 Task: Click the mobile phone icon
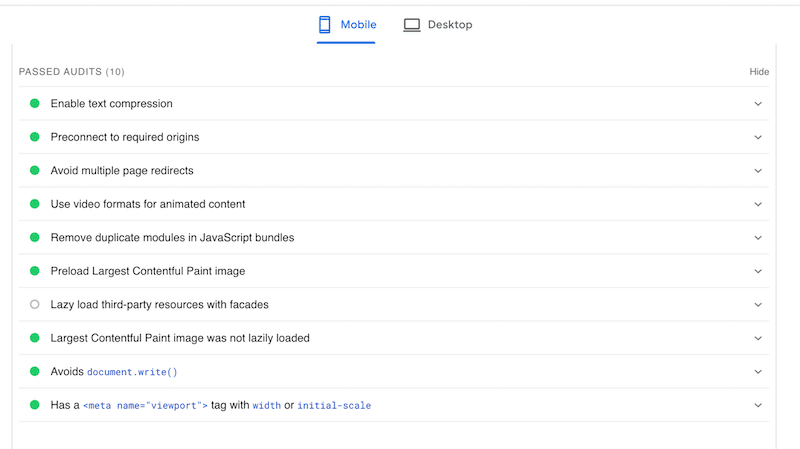point(325,25)
